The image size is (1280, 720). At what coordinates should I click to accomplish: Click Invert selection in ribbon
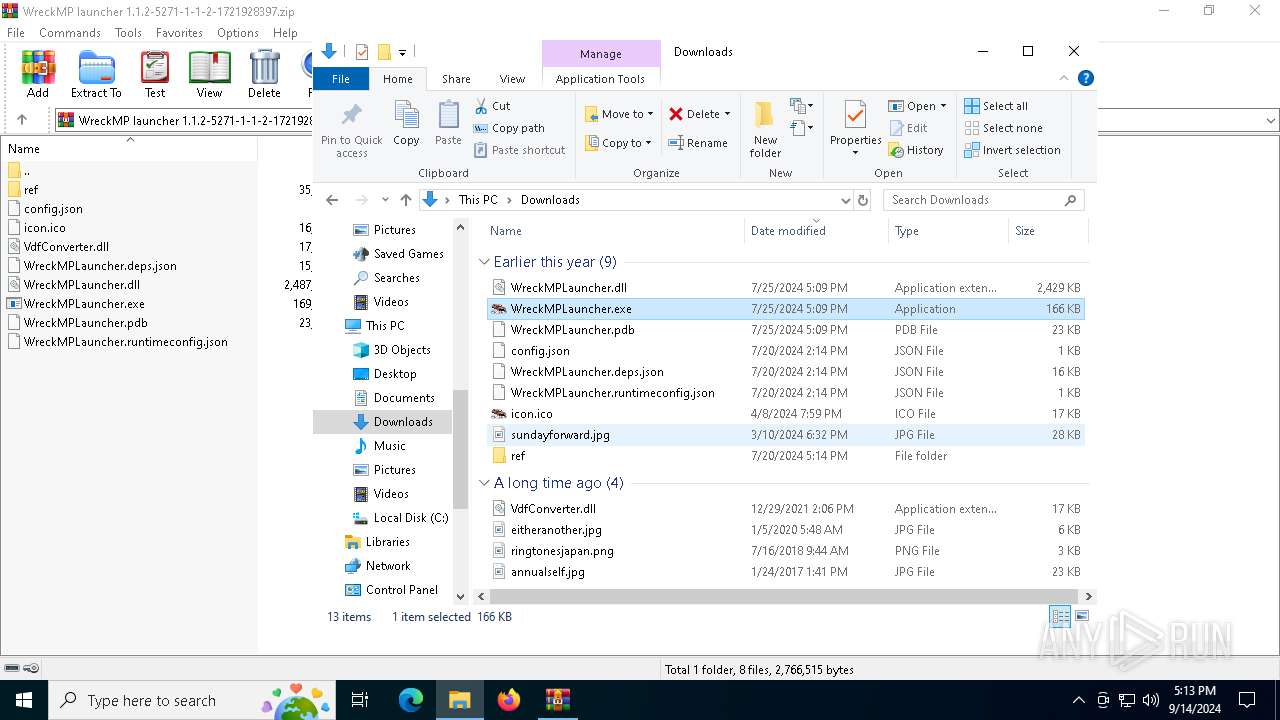pos(1012,150)
